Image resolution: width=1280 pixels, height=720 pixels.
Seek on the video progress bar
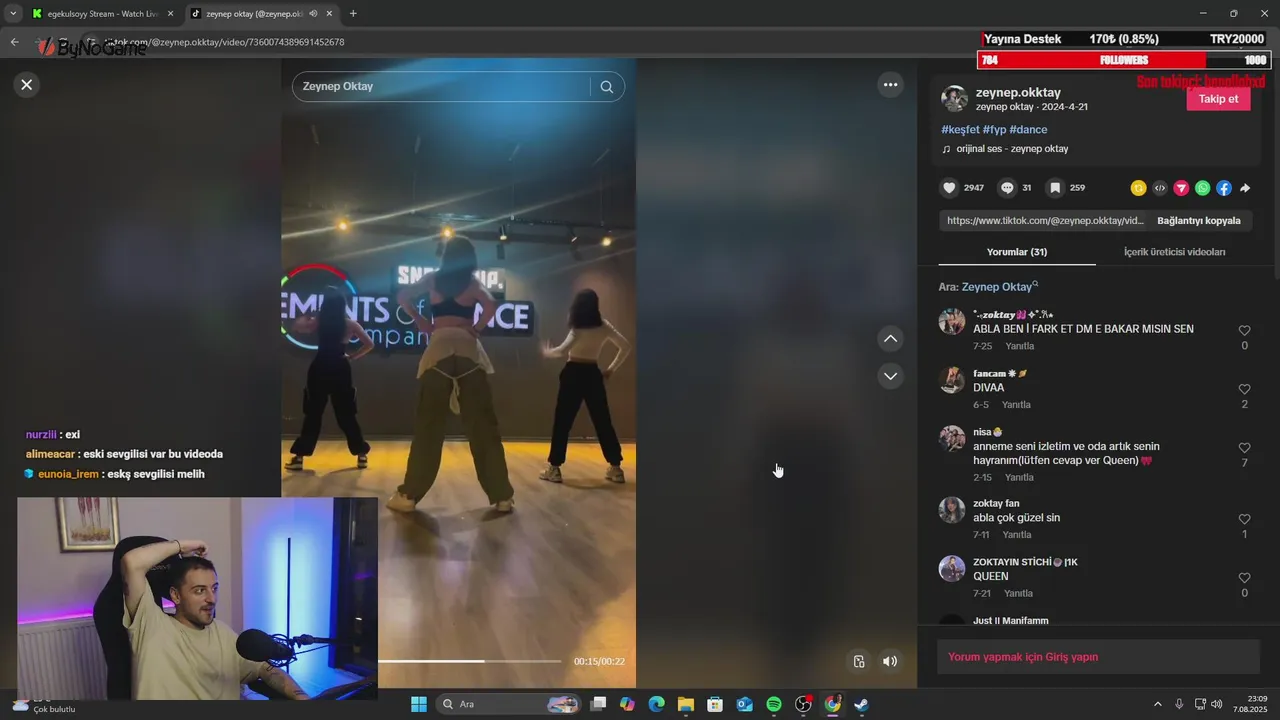tap(469, 661)
